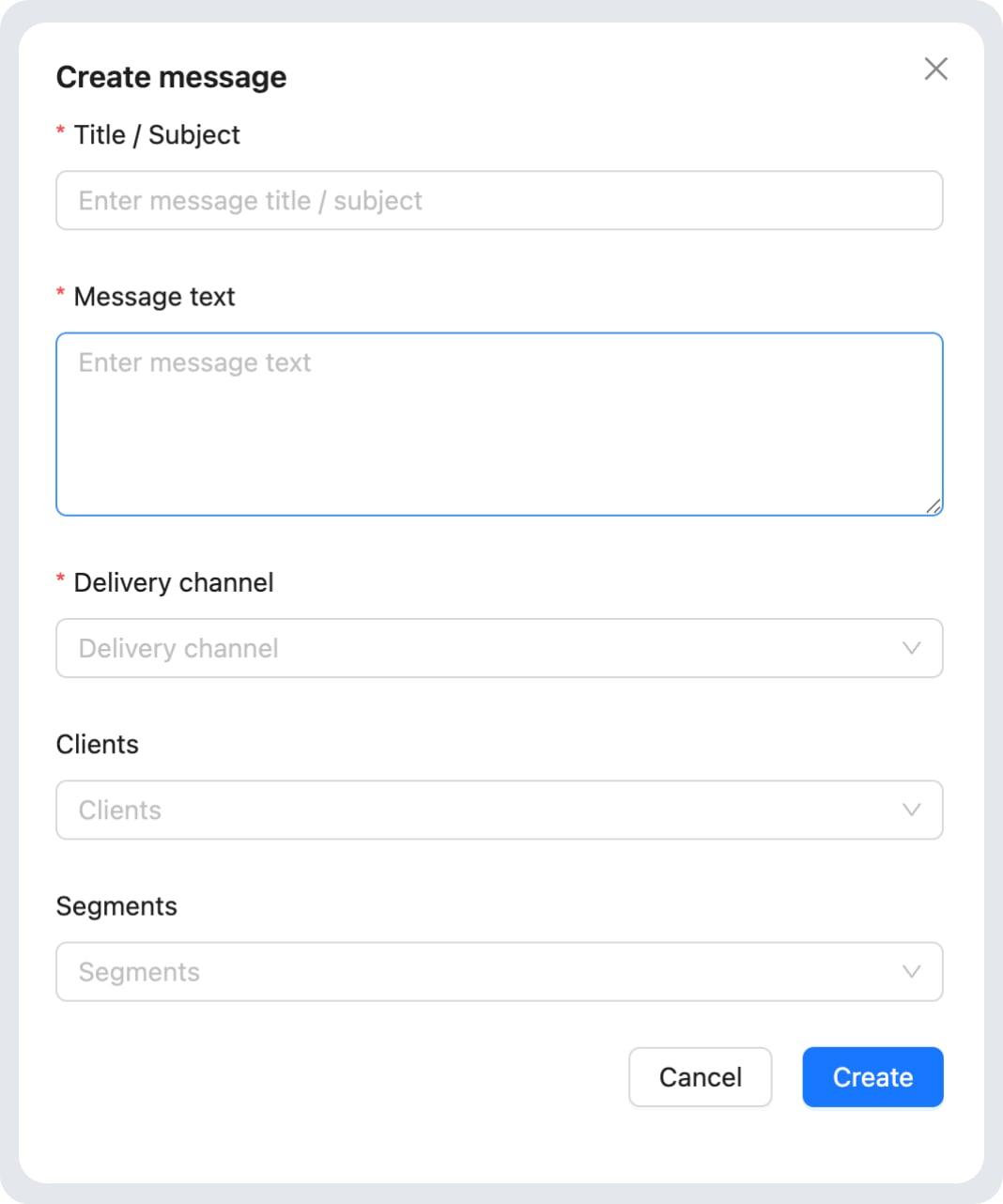Click the Title / Subject field label
1003x1204 pixels.
(x=157, y=134)
